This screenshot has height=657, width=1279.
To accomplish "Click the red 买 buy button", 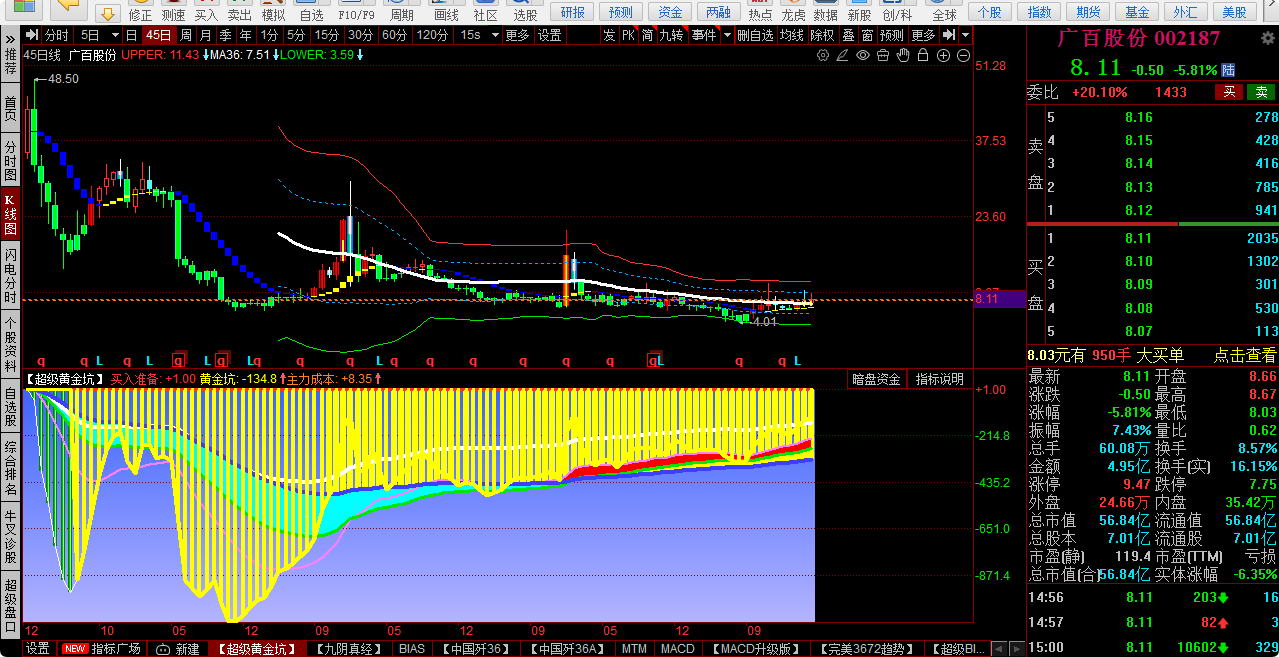I will (x=1228, y=92).
